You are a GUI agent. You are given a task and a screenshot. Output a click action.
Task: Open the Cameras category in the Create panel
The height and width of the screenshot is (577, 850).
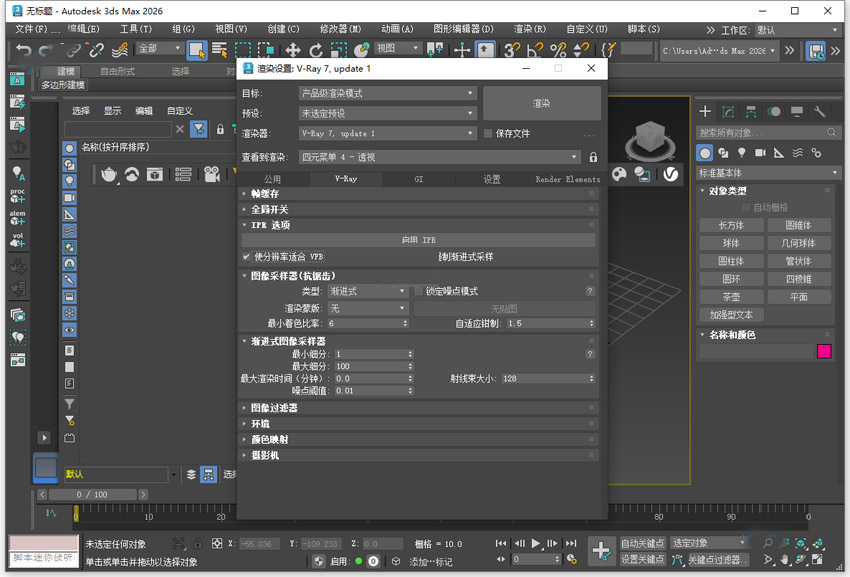click(761, 153)
